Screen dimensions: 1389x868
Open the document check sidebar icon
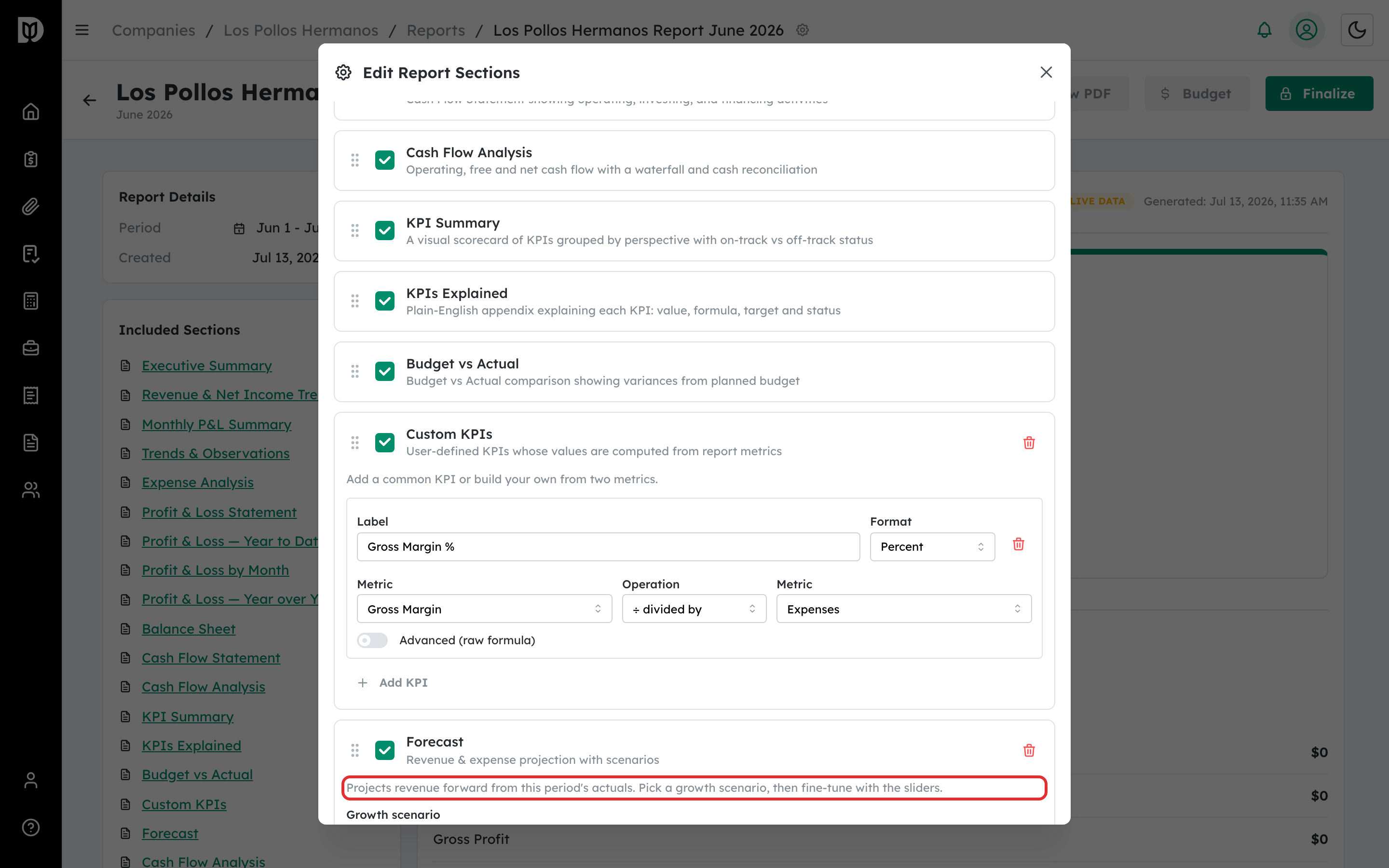coord(30,254)
